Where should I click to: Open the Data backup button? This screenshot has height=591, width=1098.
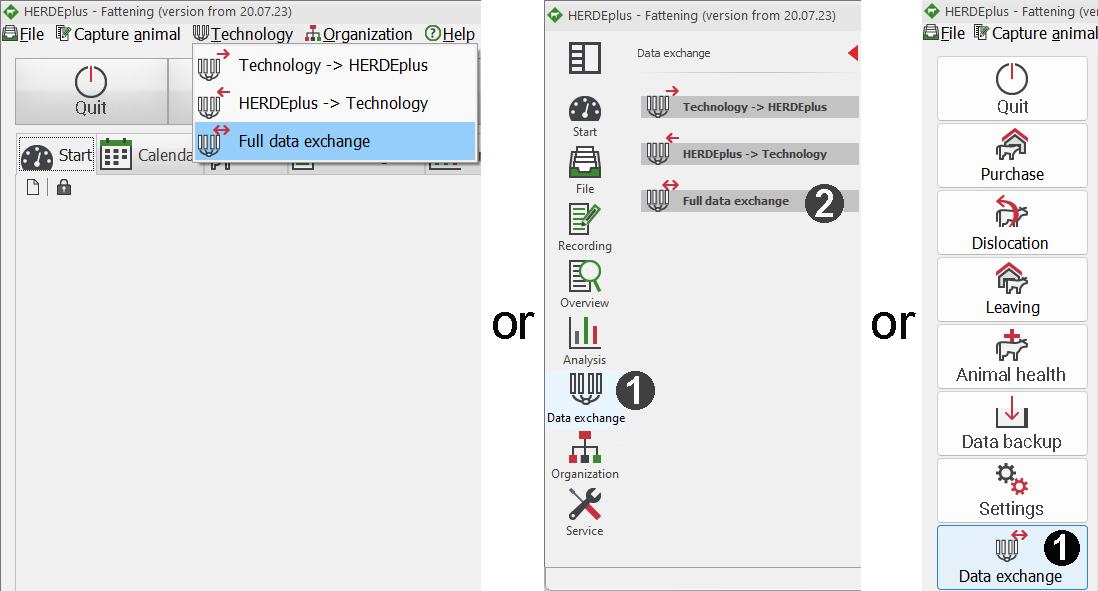click(1012, 424)
